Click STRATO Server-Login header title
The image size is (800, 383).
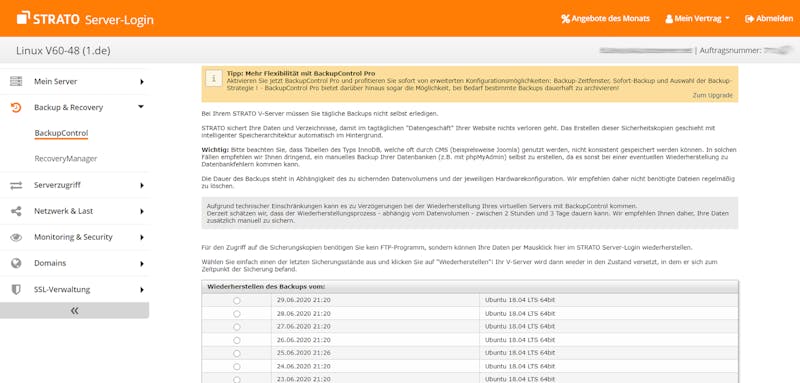pos(93,19)
